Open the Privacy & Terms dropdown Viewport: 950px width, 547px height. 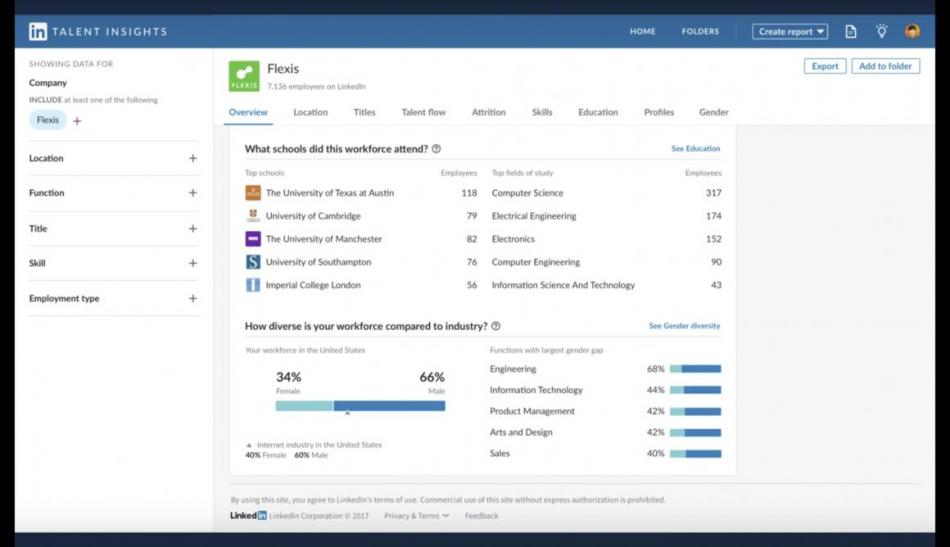point(416,516)
